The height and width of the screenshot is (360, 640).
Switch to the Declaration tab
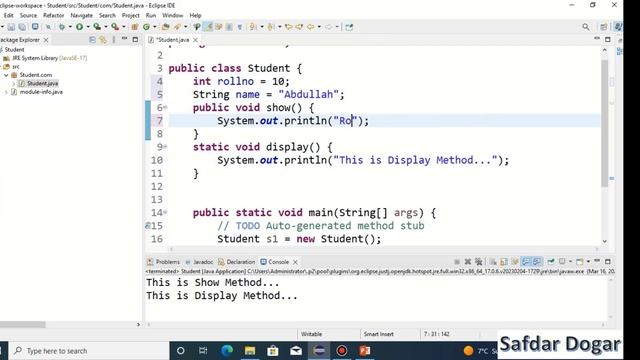pos(237,262)
